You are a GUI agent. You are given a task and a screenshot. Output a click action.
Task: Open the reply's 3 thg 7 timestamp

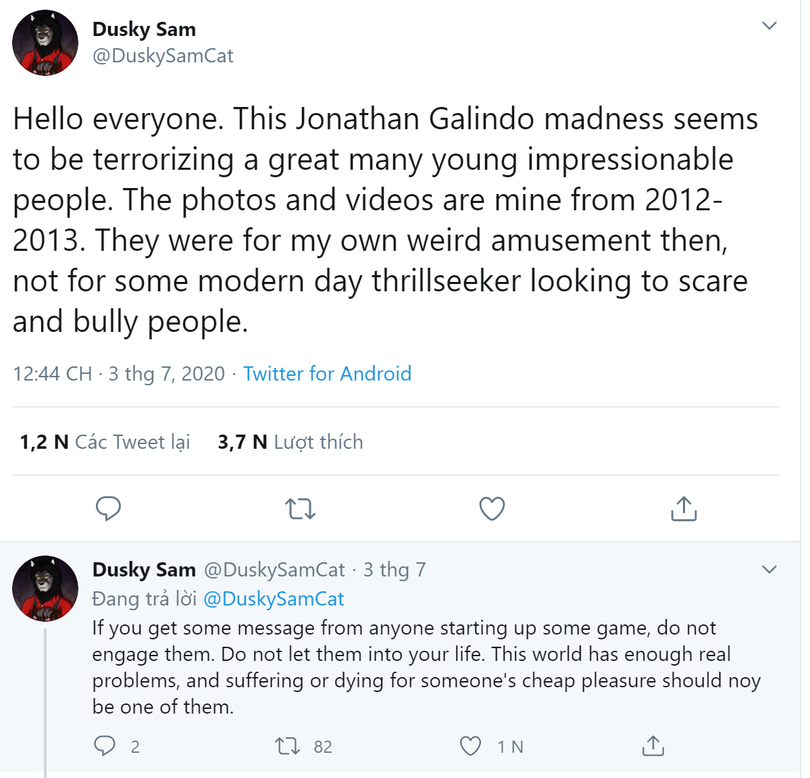pyautogui.click(x=394, y=569)
